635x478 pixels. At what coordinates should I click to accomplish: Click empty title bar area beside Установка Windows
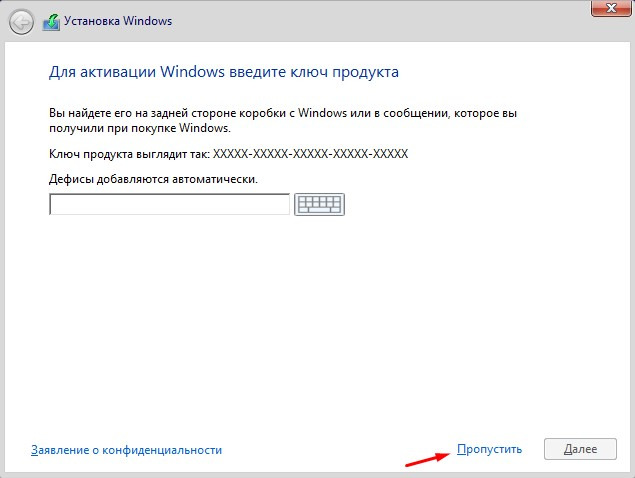tap(364, 21)
